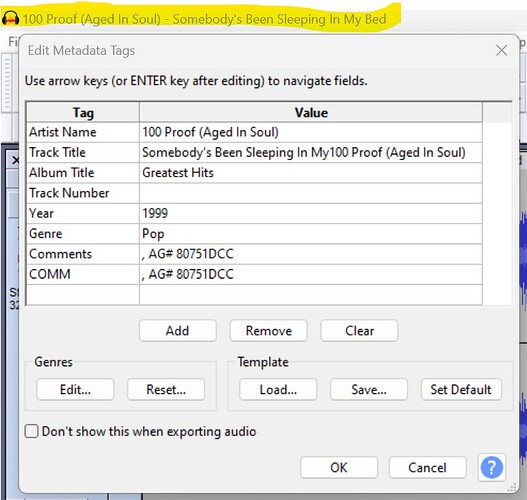527x500 pixels.
Task: Tick 'Don't show this when exporting audio'
Action: coord(32,431)
